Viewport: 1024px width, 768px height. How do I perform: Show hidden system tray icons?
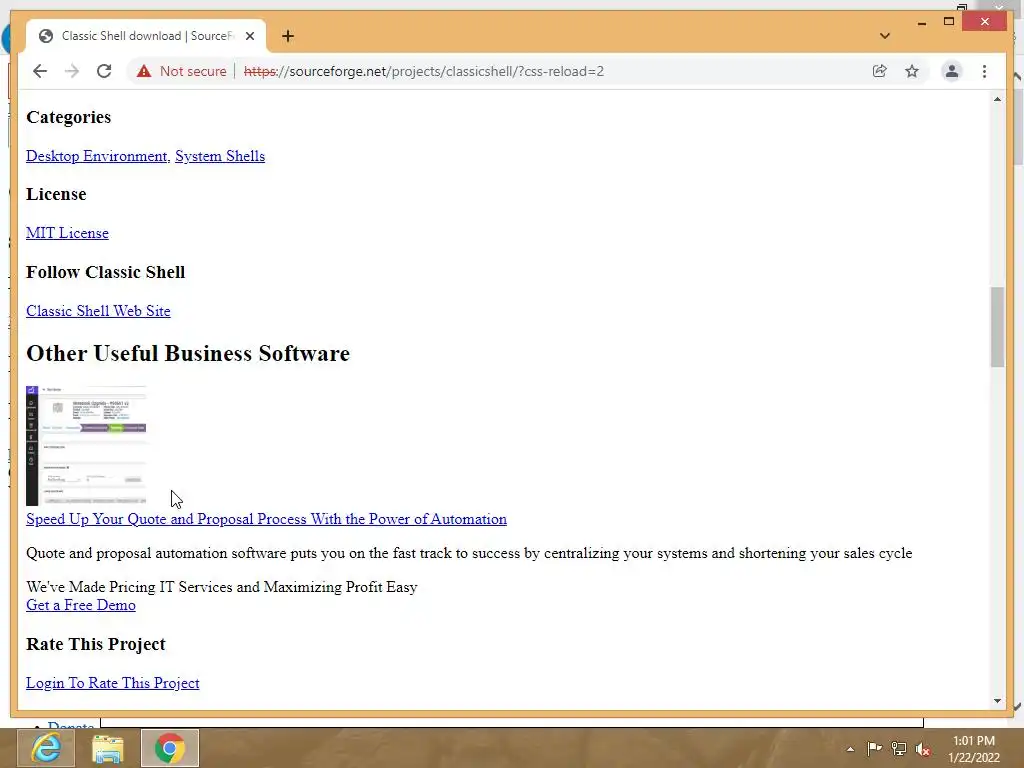pyautogui.click(x=850, y=749)
